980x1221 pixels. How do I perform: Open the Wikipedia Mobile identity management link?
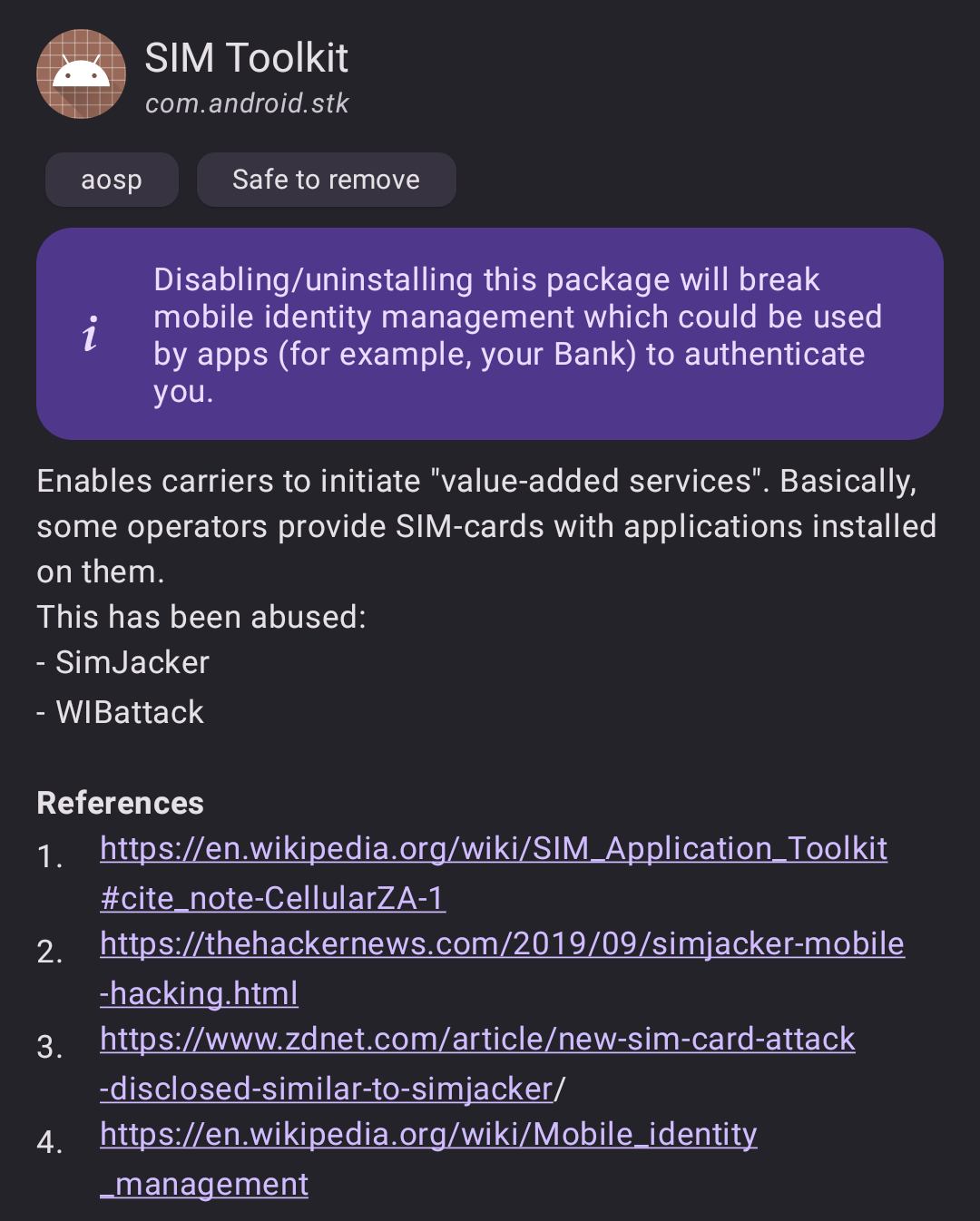[428, 1135]
